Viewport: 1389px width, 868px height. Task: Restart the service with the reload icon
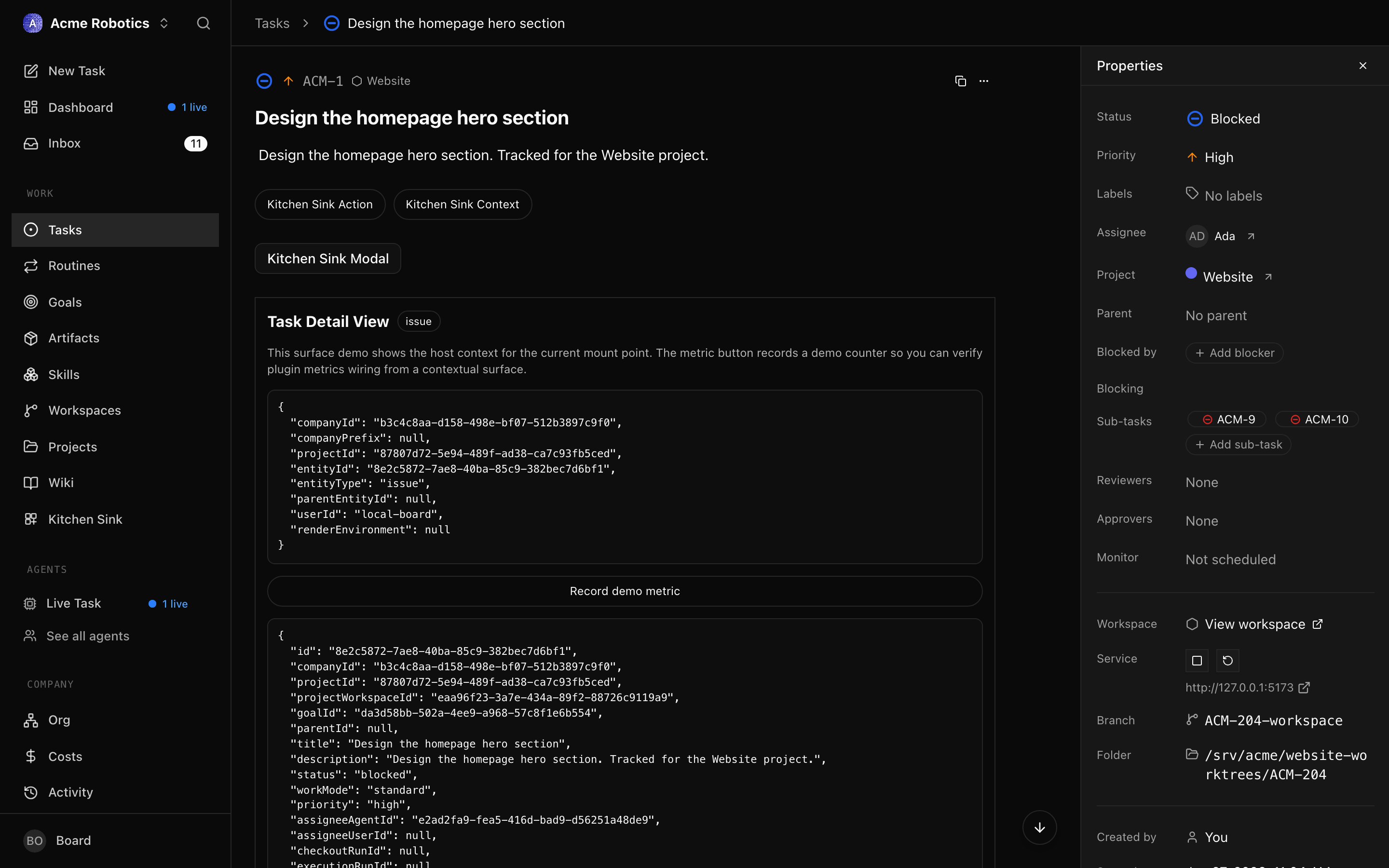[1228, 661]
